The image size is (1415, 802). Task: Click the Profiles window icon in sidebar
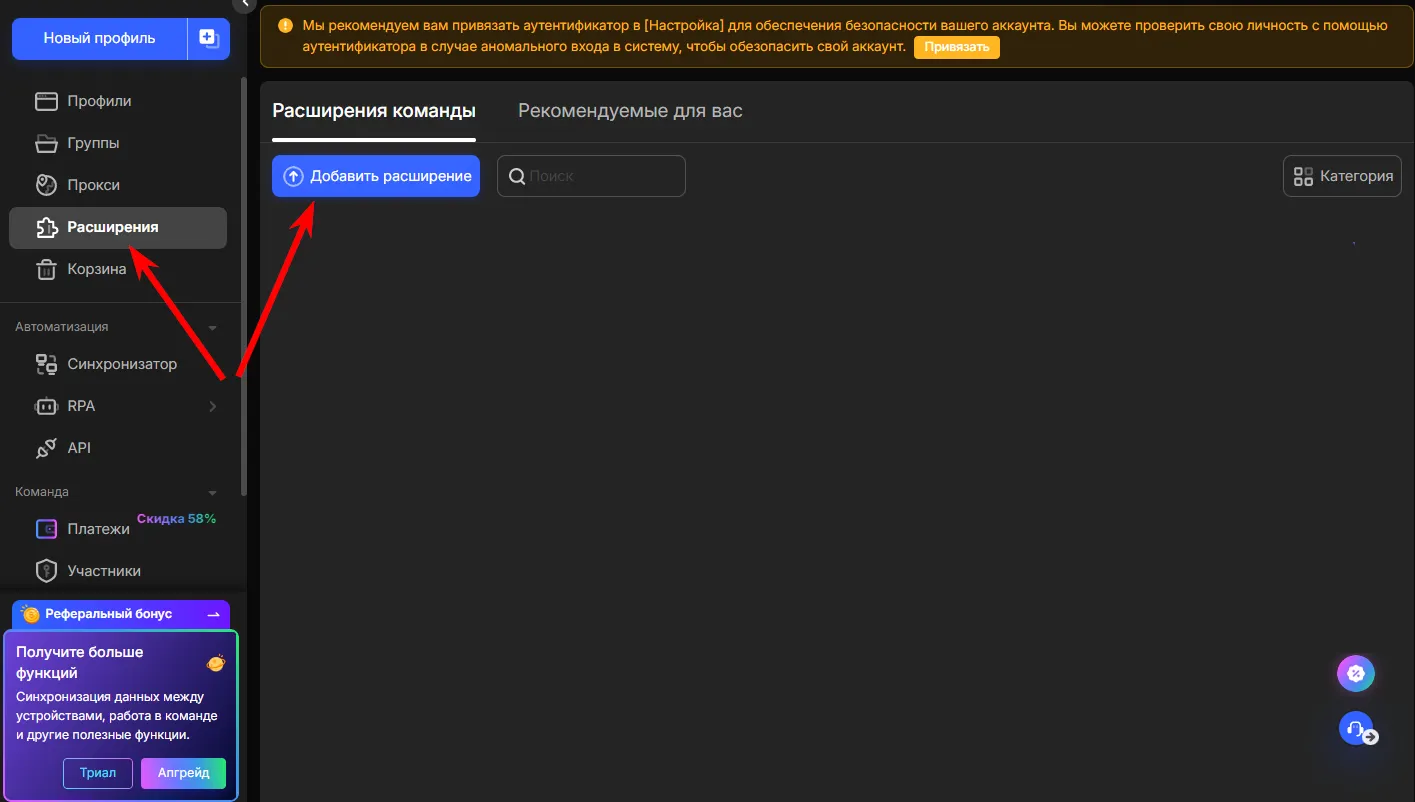[x=46, y=101]
